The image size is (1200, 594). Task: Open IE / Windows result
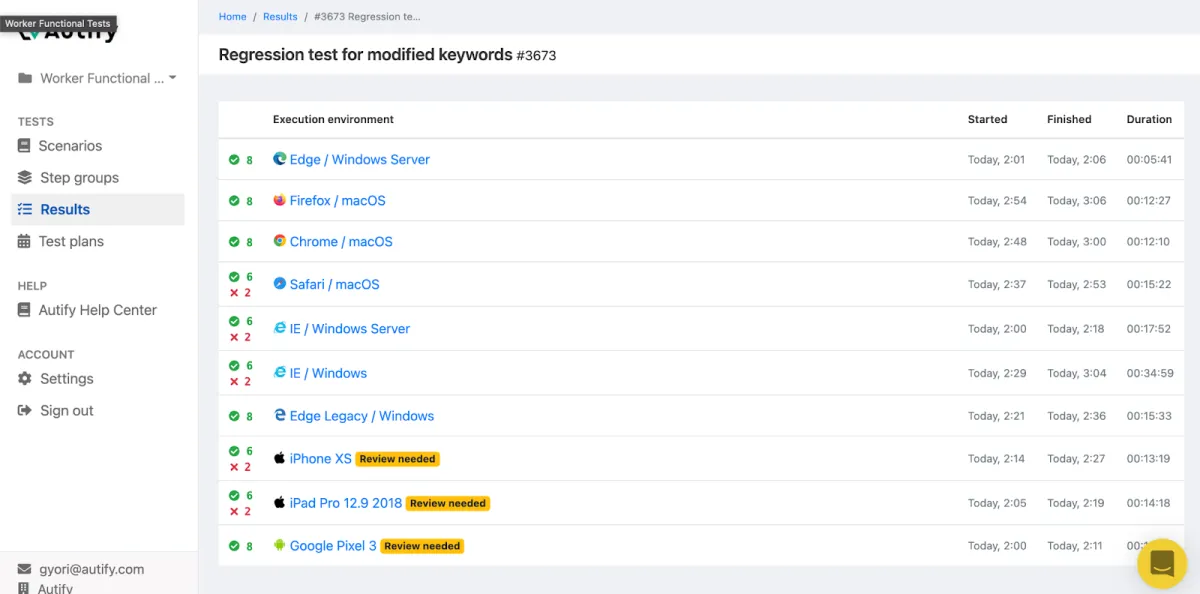click(x=328, y=373)
